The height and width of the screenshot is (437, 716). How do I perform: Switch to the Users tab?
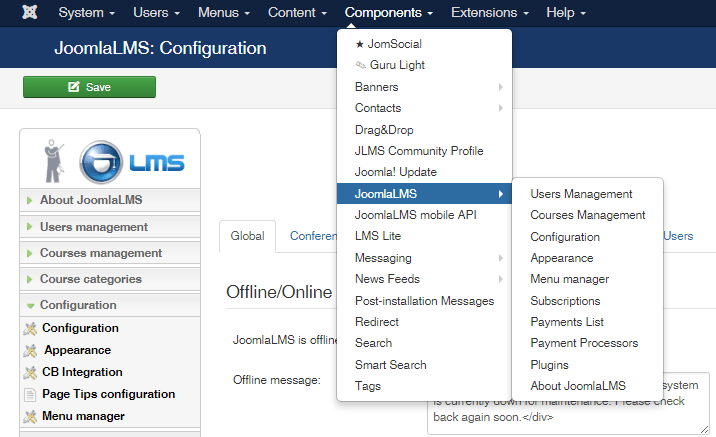pos(678,236)
